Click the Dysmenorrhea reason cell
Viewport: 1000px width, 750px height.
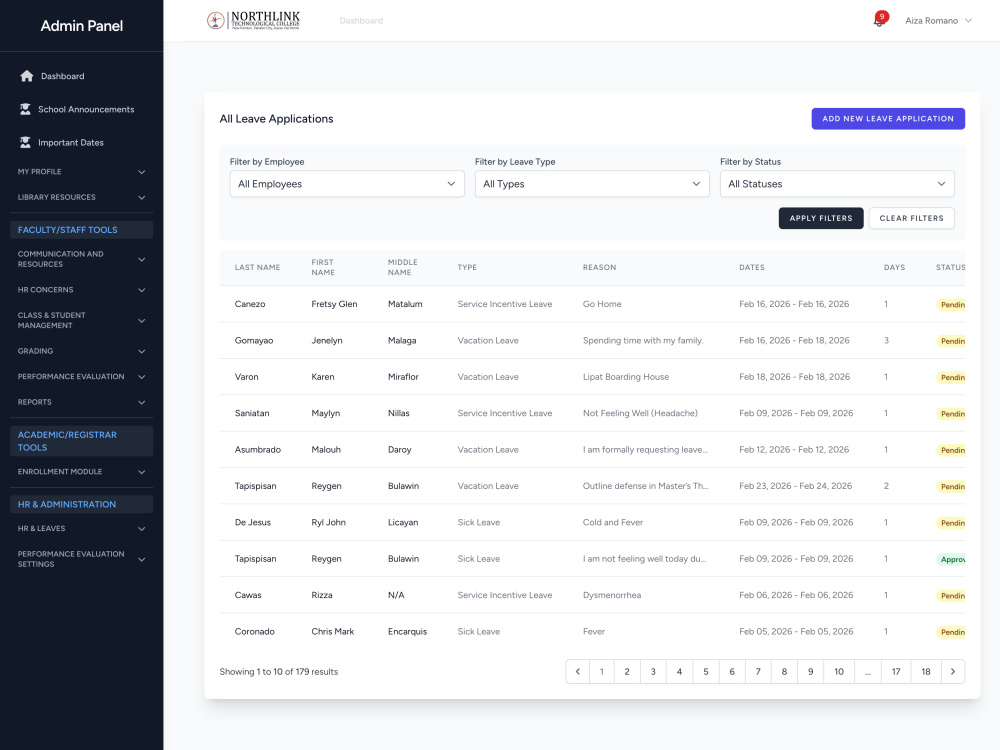coord(612,594)
